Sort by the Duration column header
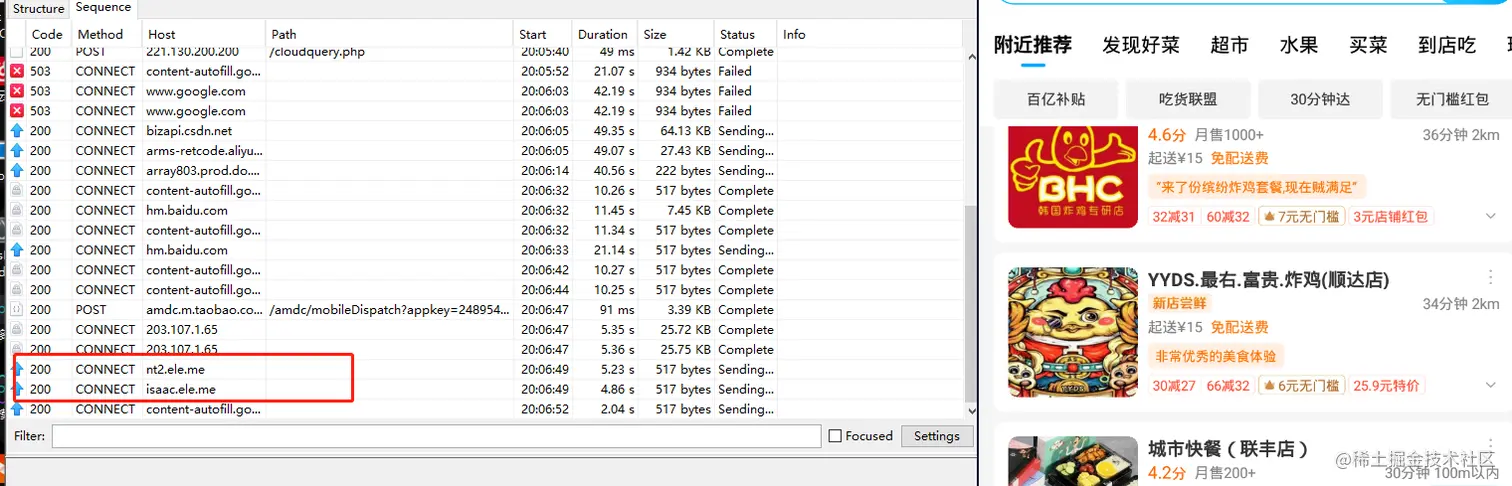 point(603,34)
